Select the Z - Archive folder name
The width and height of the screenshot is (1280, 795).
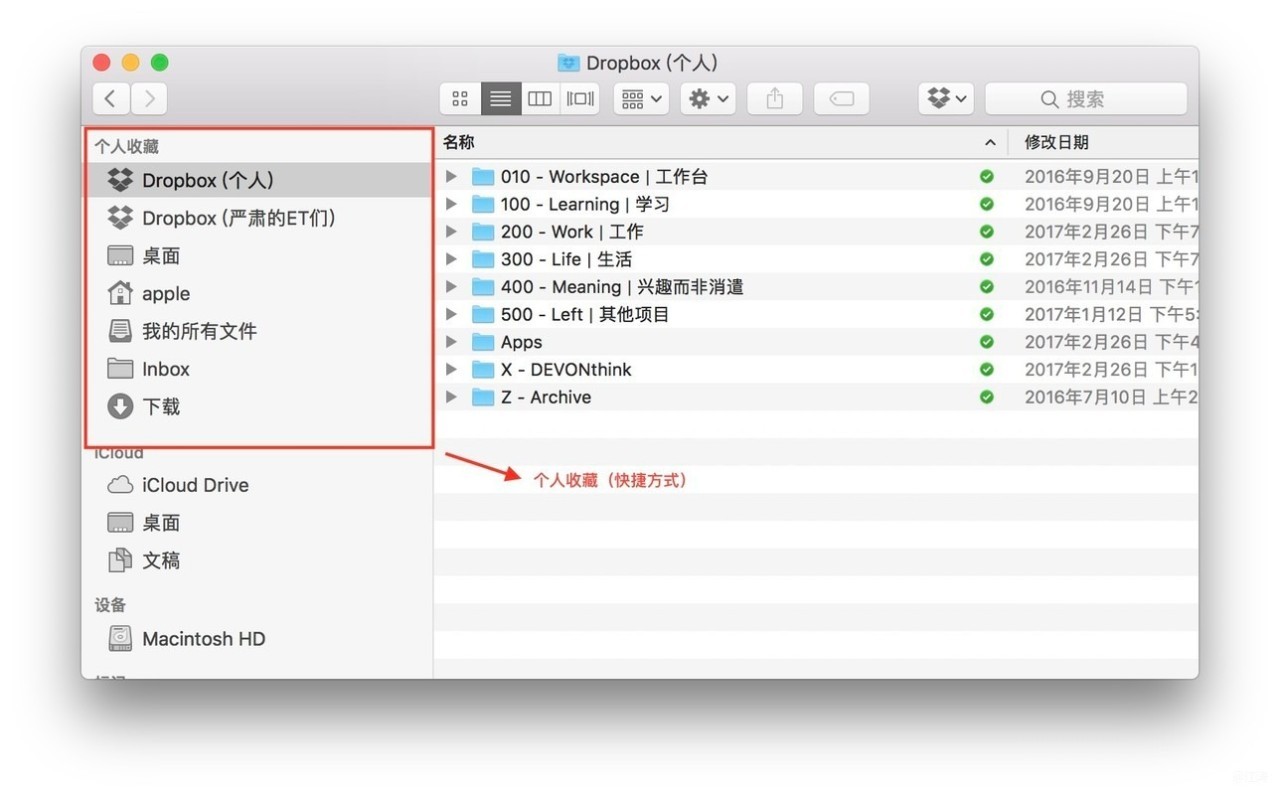tap(546, 397)
